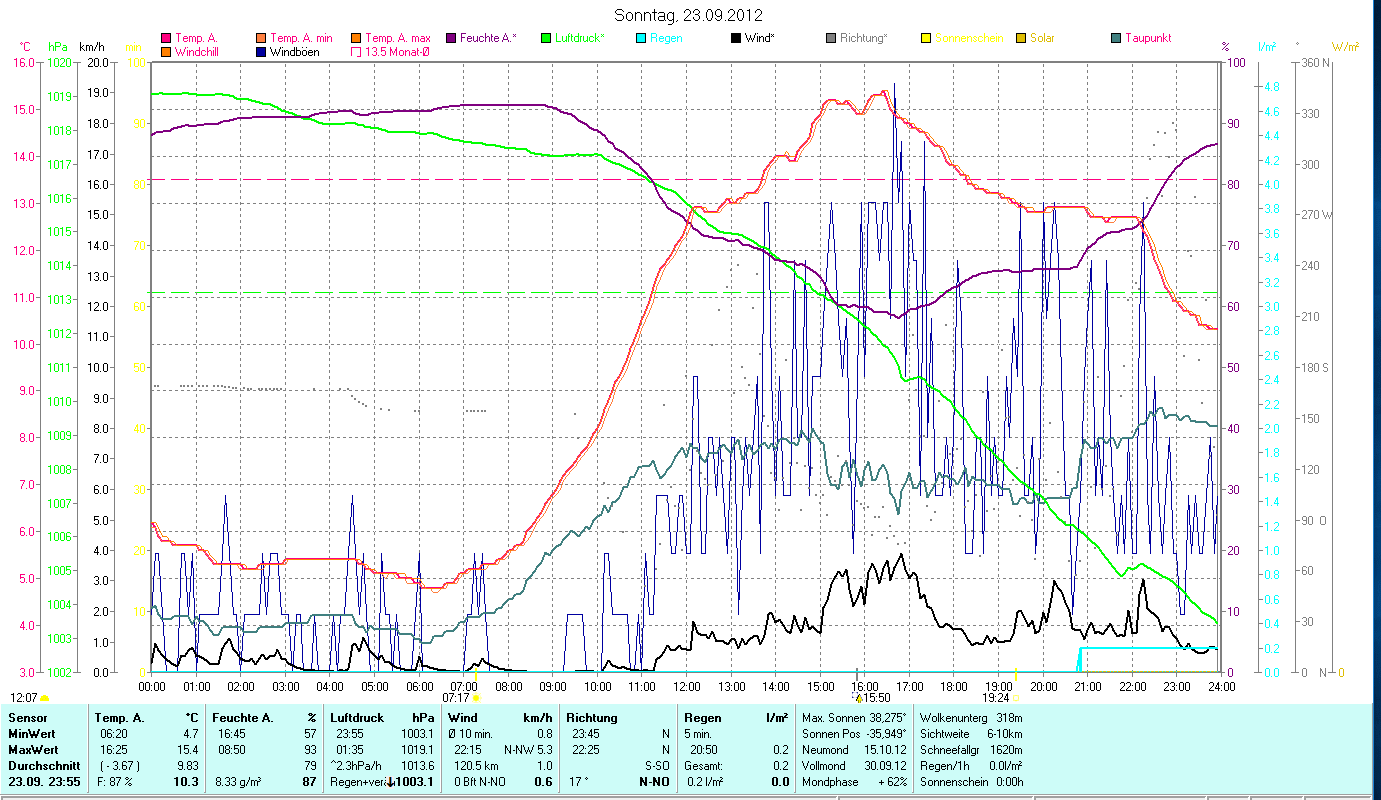Select the Richtung column header in the table
This screenshot has height=800, width=1381.
point(592,718)
